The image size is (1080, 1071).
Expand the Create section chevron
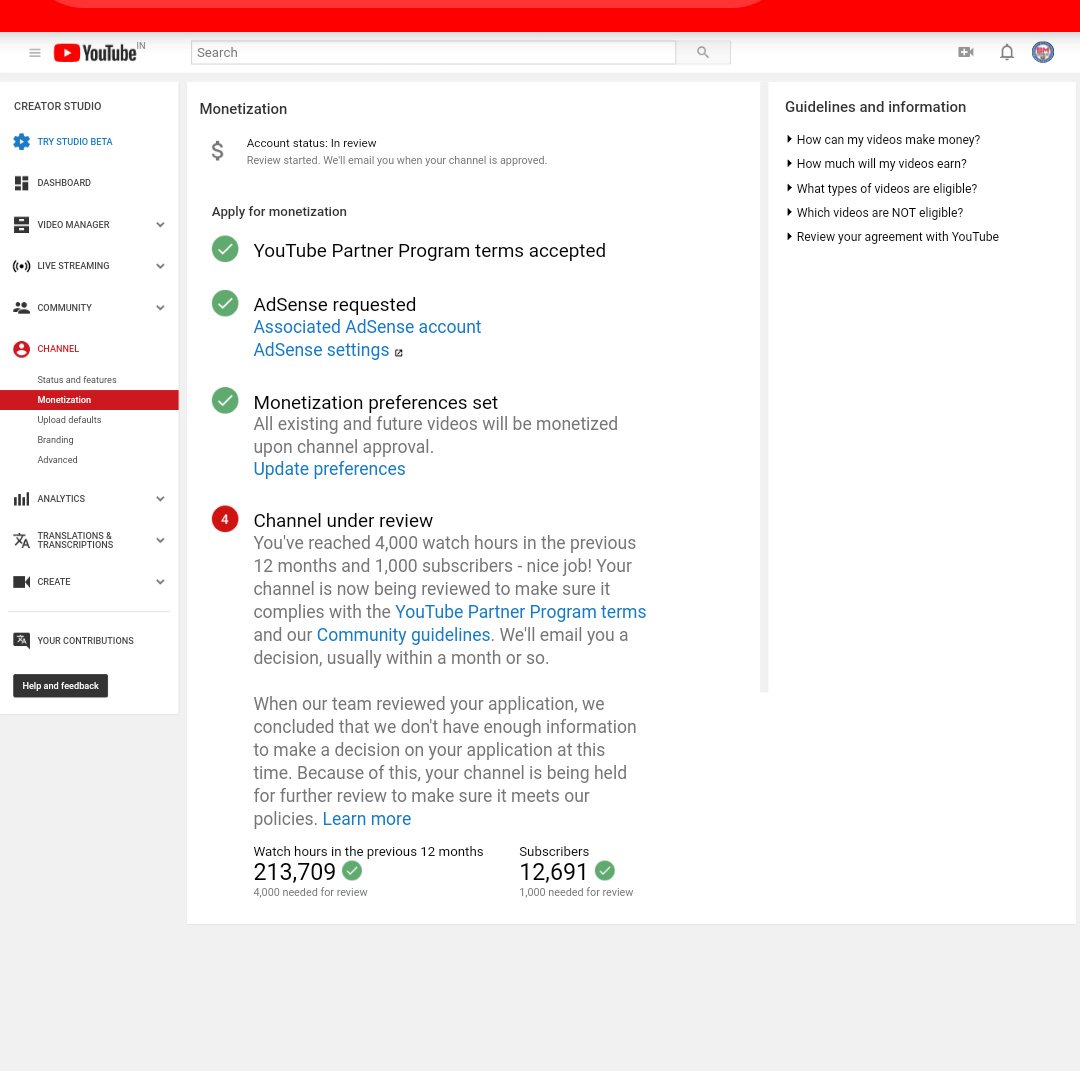coord(160,582)
